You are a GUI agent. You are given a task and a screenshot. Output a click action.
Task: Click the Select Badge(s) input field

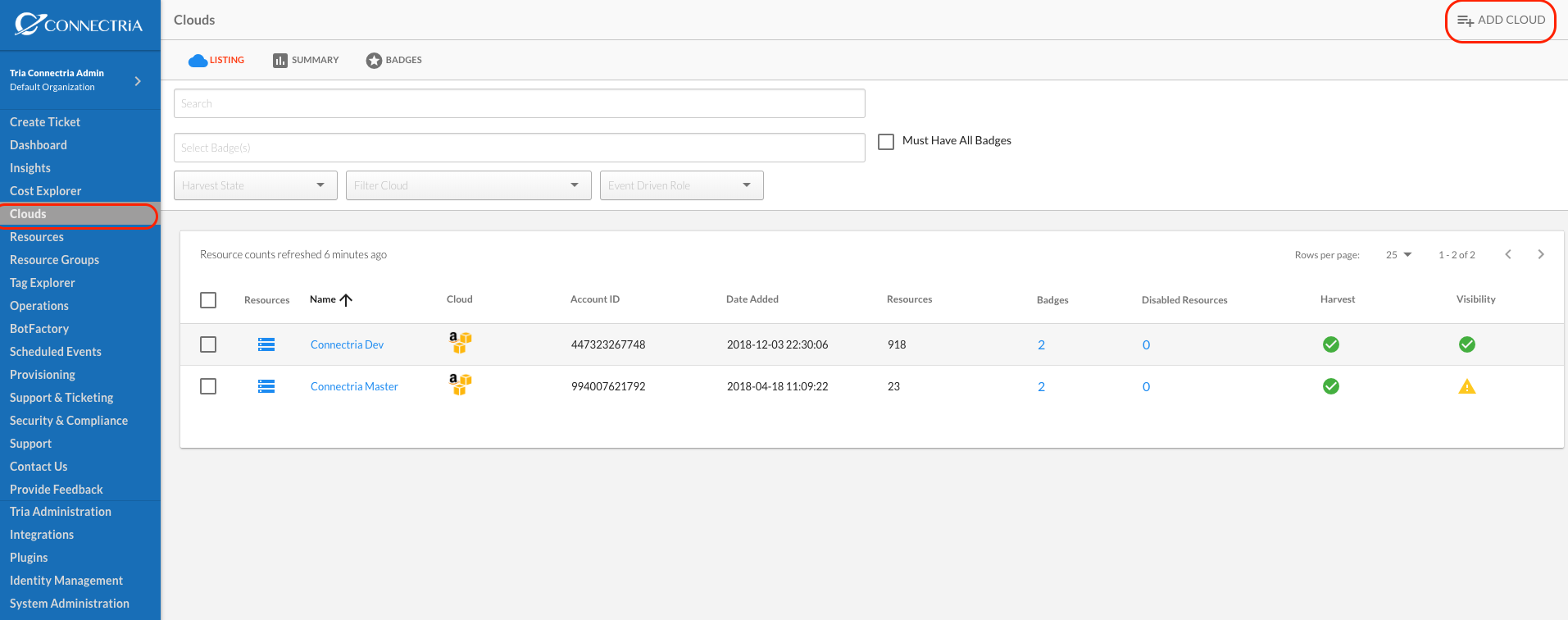pos(520,148)
